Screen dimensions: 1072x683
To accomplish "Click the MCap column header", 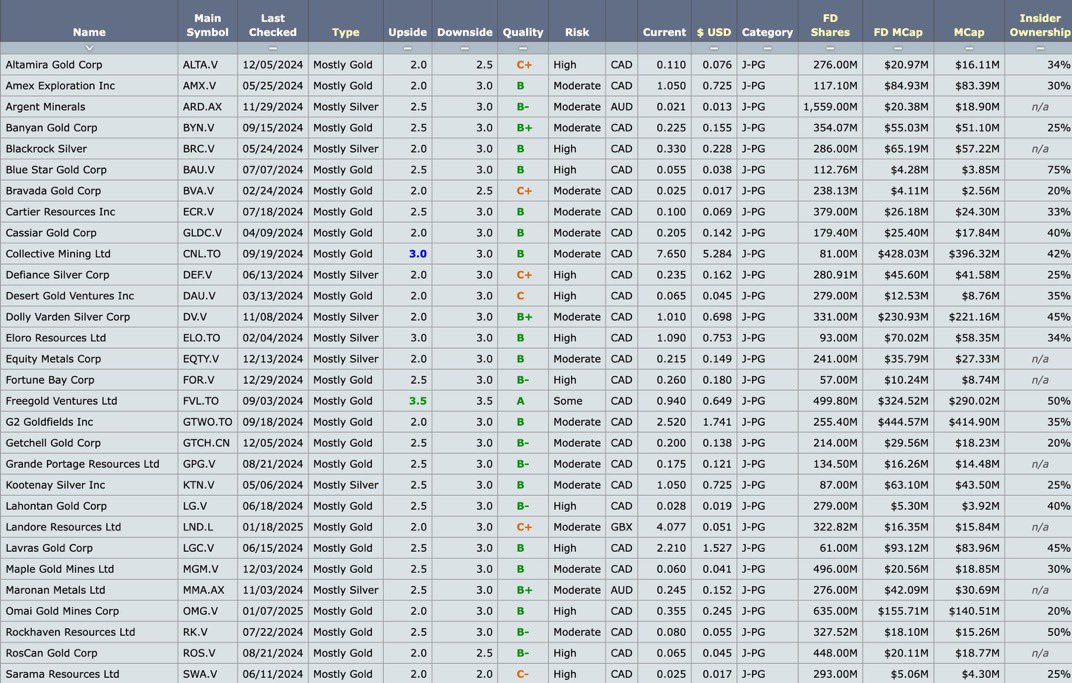I will click(x=969, y=32).
